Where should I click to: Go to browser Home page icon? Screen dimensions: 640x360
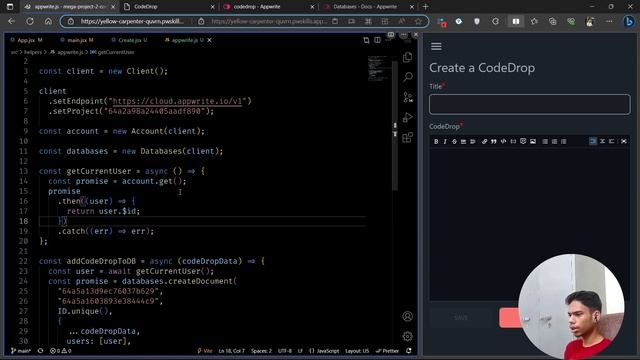pos(48,21)
